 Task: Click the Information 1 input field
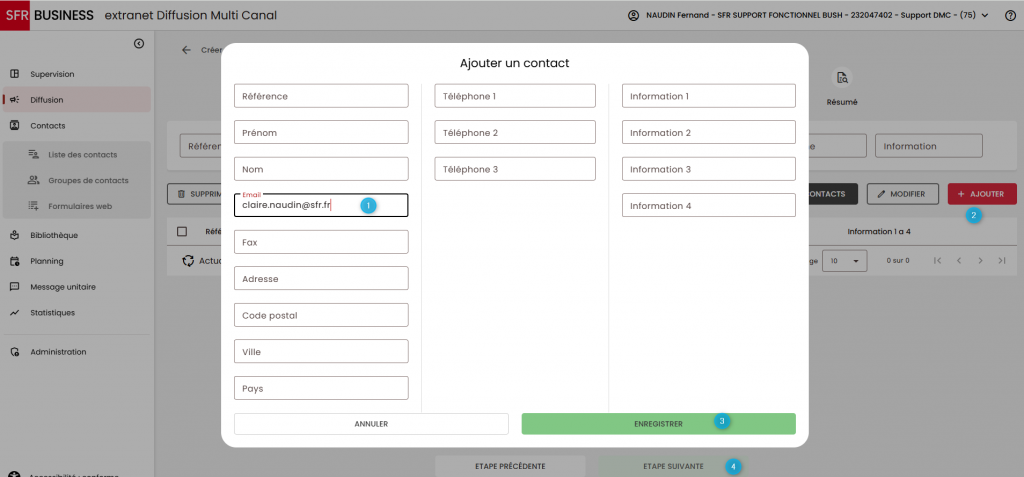[709, 96]
